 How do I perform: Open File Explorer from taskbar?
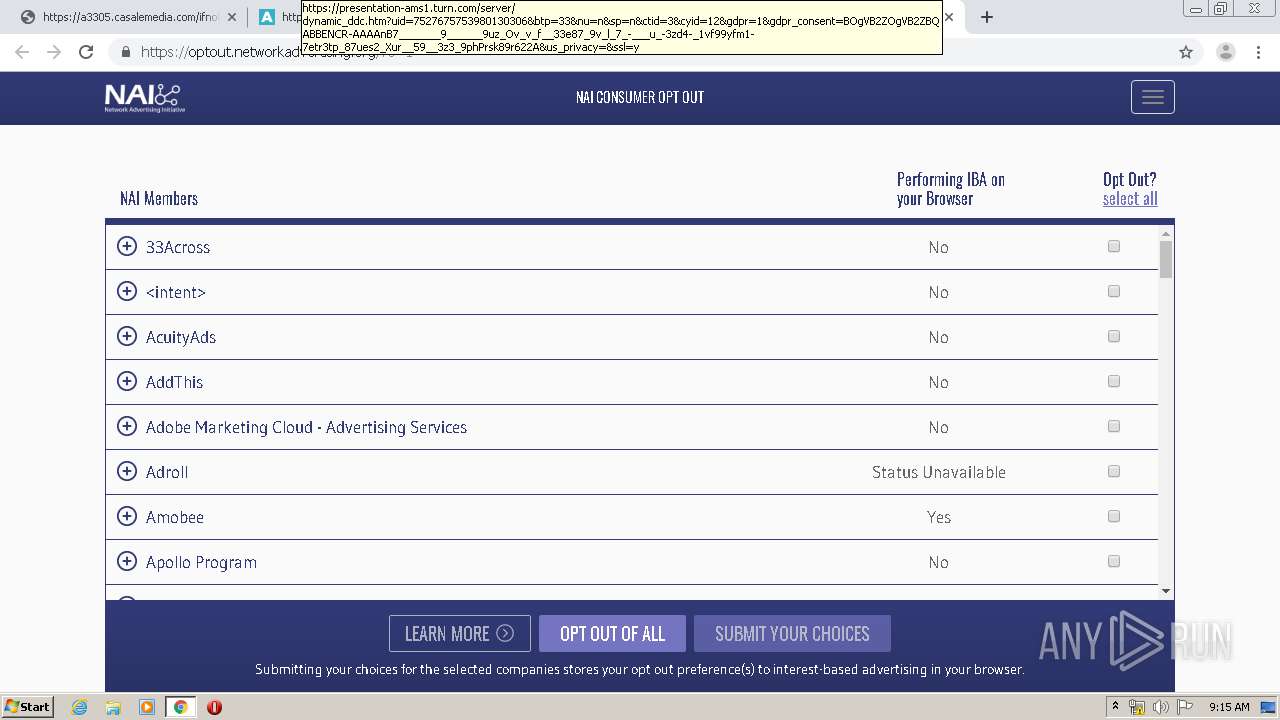(x=113, y=707)
